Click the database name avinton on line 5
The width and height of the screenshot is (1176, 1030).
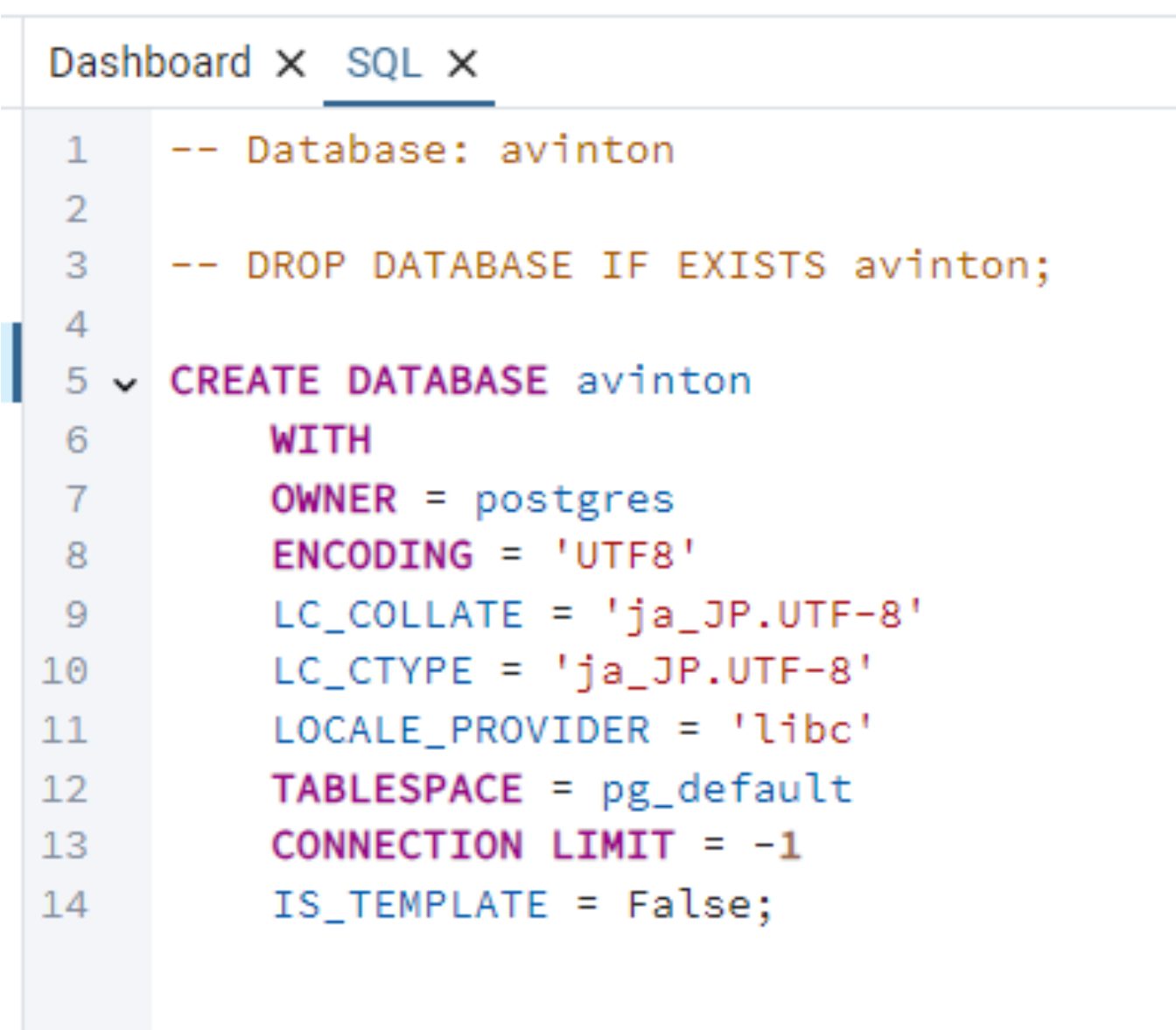[663, 382]
